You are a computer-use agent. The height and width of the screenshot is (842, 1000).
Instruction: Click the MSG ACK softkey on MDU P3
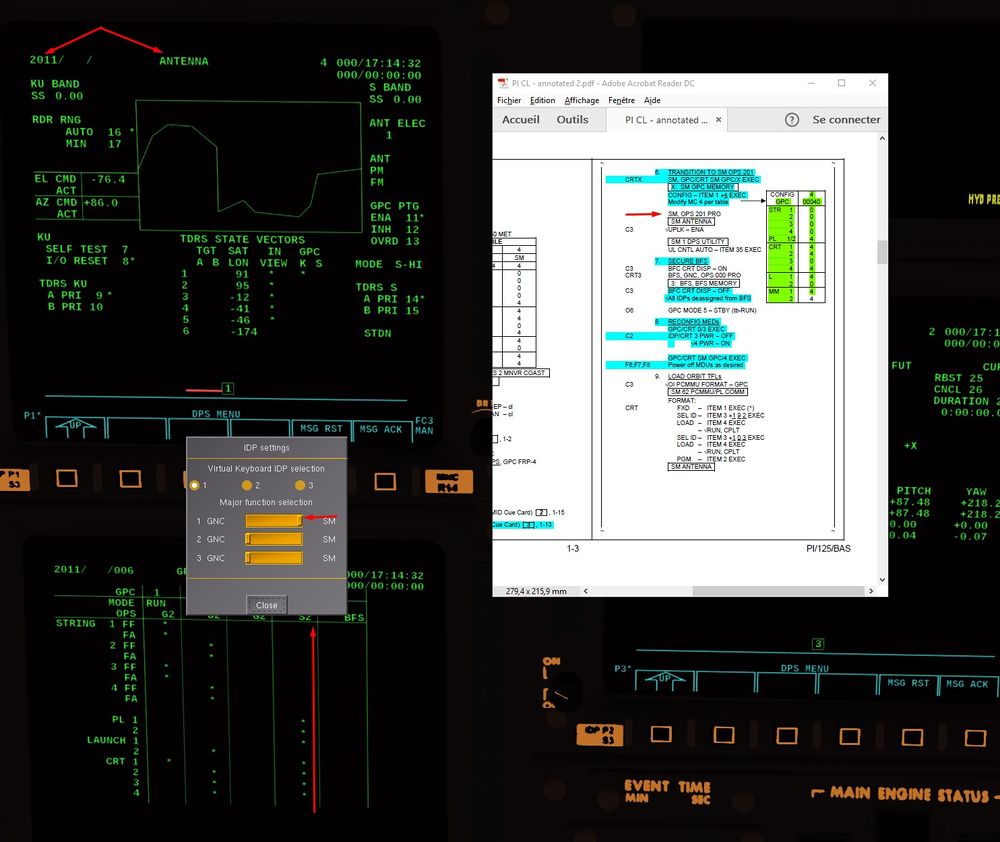(967, 684)
